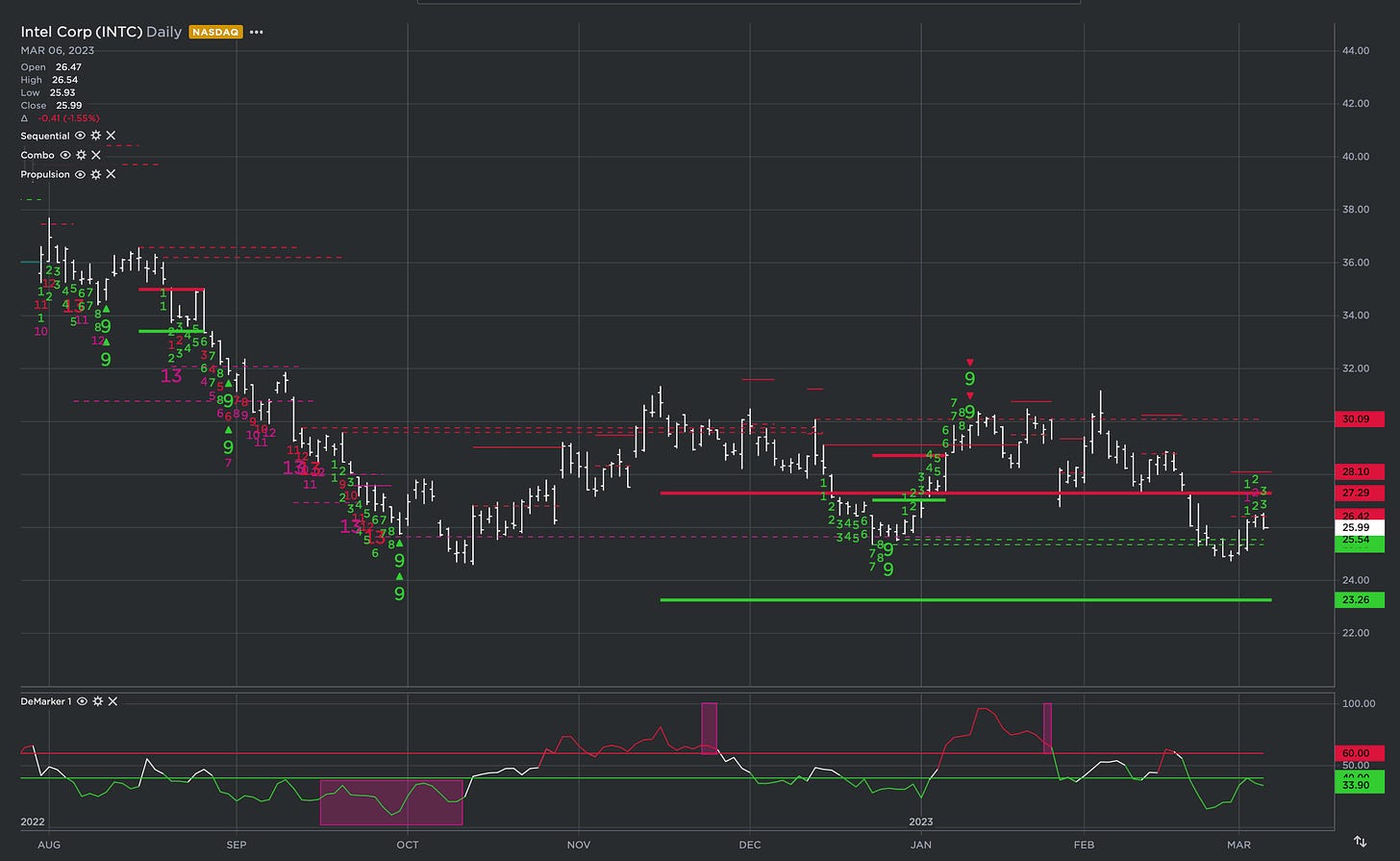This screenshot has height=861, width=1400.
Task: Open Propulsion indicator settings gear
Action: [95, 174]
